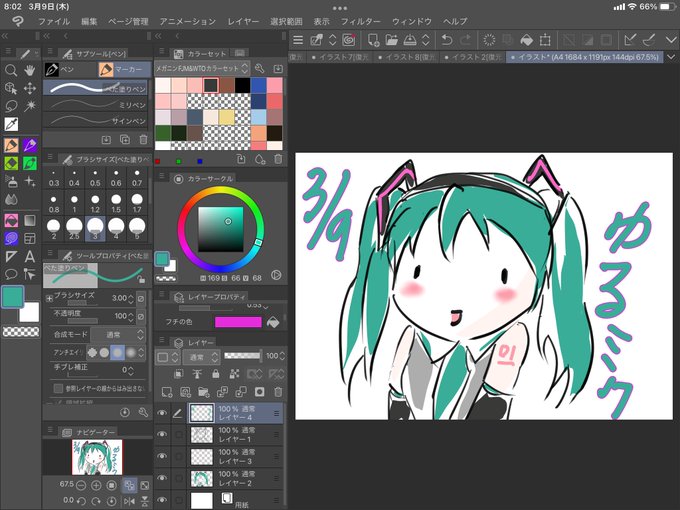The width and height of the screenshot is (680, 510).
Task: Choose brush size 0.3 preset
Action: [53, 178]
